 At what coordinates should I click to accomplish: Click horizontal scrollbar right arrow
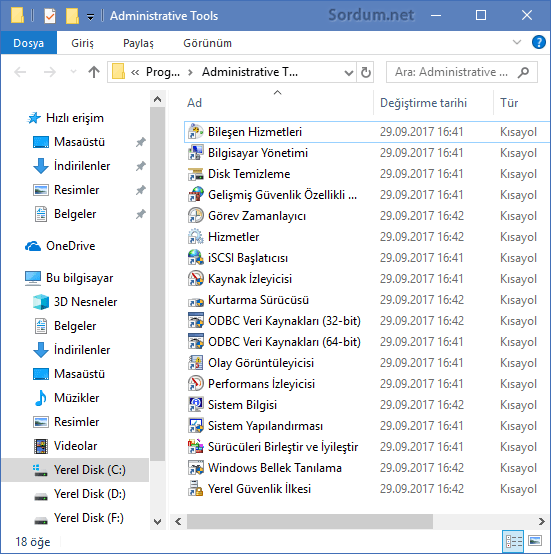coord(541,521)
